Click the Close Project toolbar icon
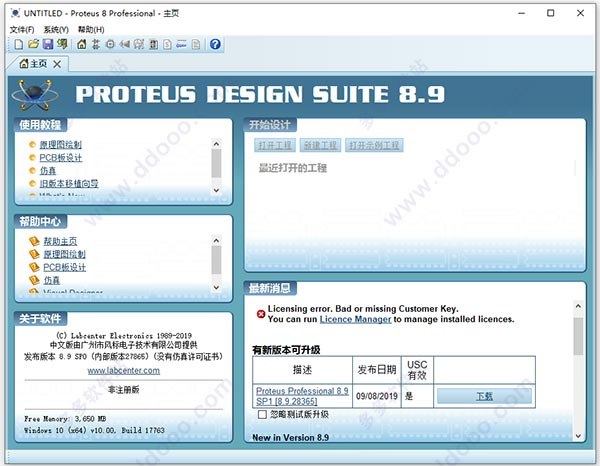 pyautogui.click(x=62, y=44)
